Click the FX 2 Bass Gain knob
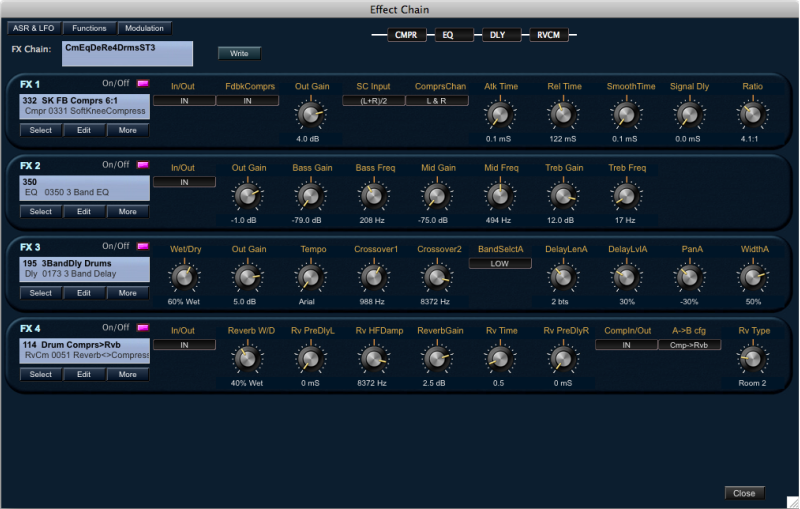The height and width of the screenshot is (509, 800). point(312,197)
